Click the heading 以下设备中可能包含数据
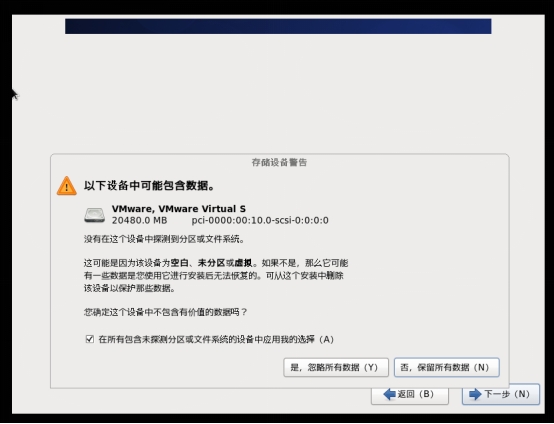 point(149,186)
